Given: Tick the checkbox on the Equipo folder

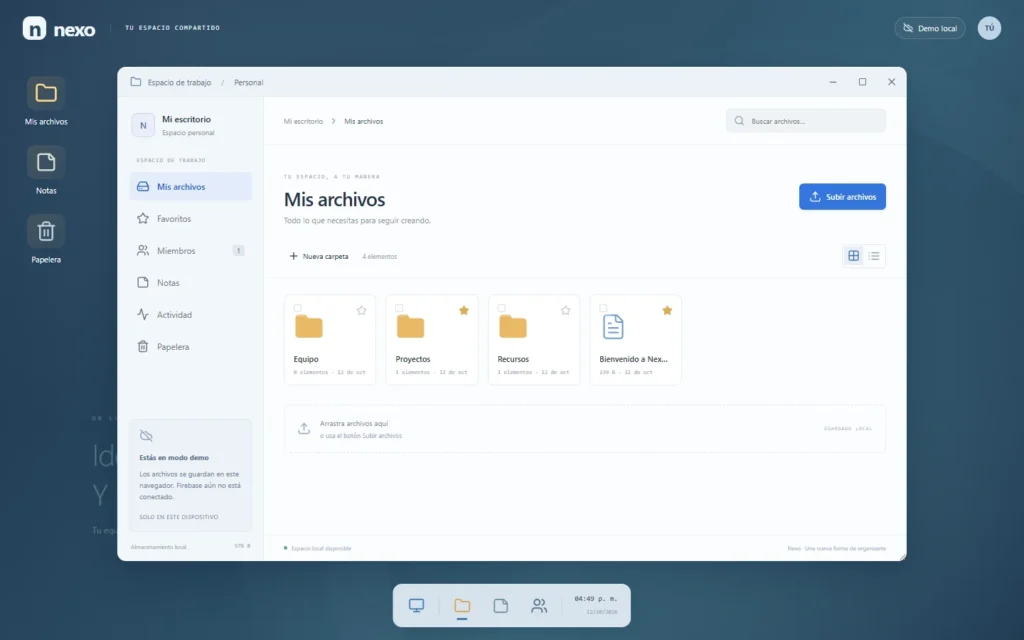Looking at the screenshot, I should [x=298, y=308].
